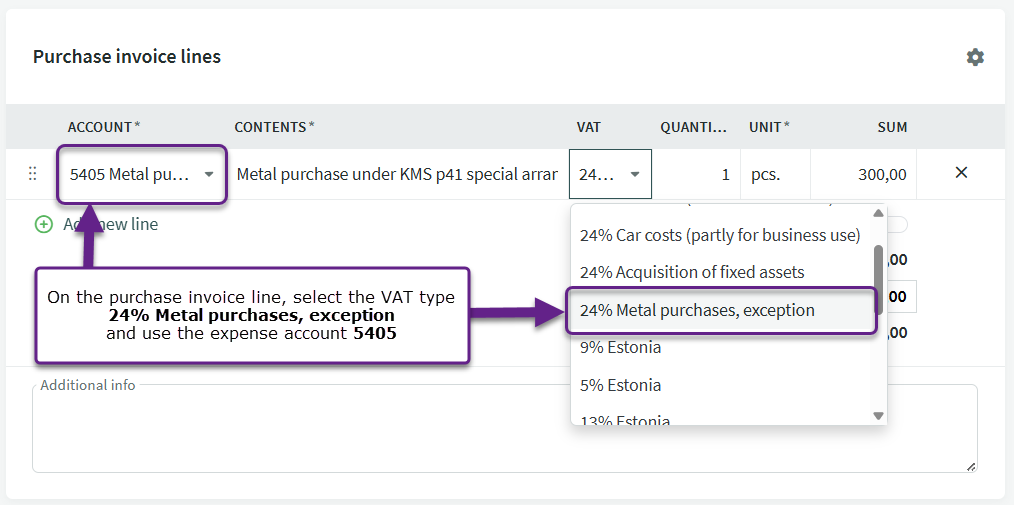
Task: Choose 24% Car costs VAT option
Action: coord(720,235)
